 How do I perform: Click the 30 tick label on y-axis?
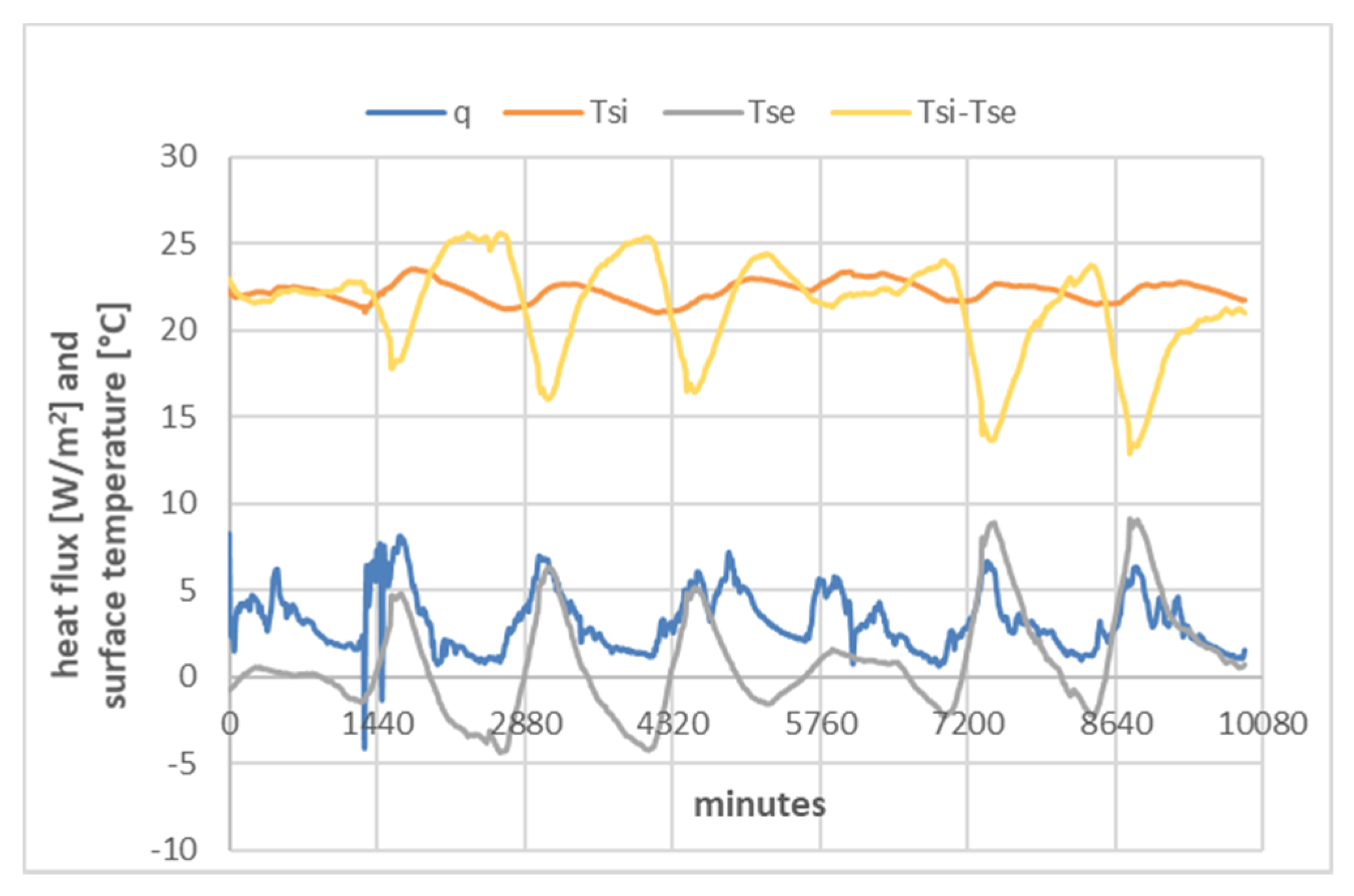pyautogui.click(x=179, y=157)
